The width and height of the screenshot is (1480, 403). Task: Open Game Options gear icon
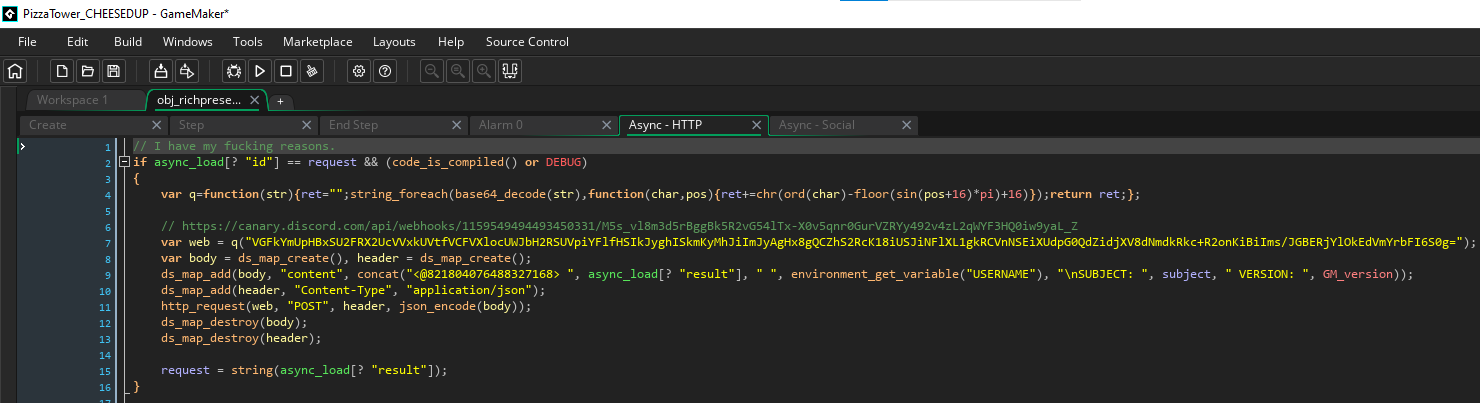click(359, 71)
